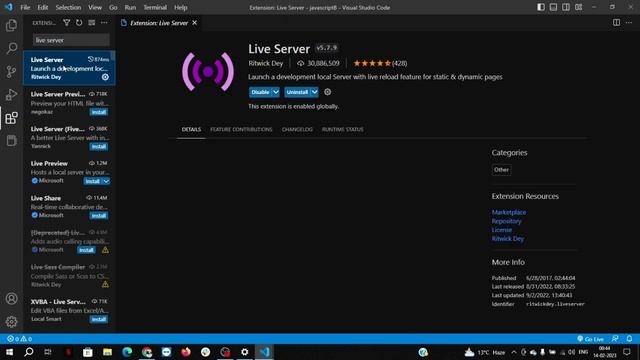The width and height of the screenshot is (640, 360).
Task: Install Live Server (Five Server) extension
Action: (99, 147)
